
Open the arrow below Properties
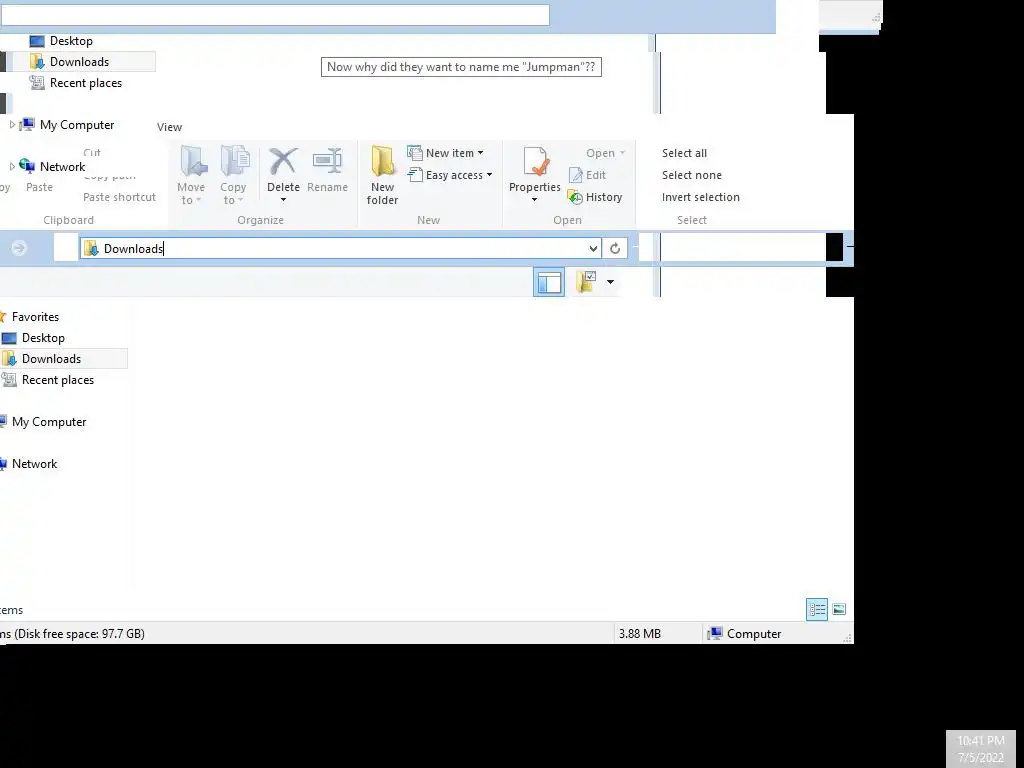(x=534, y=200)
